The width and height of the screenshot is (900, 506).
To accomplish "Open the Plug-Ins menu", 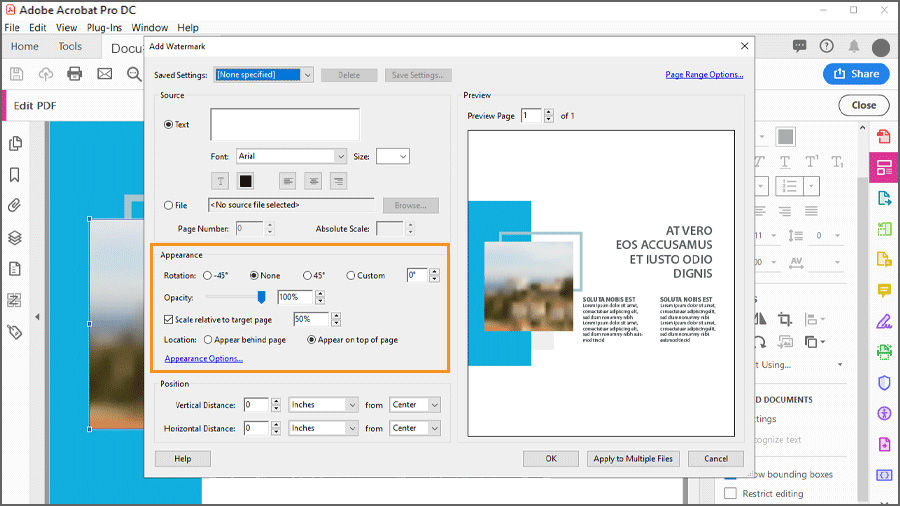I will [x=104, y=28].
